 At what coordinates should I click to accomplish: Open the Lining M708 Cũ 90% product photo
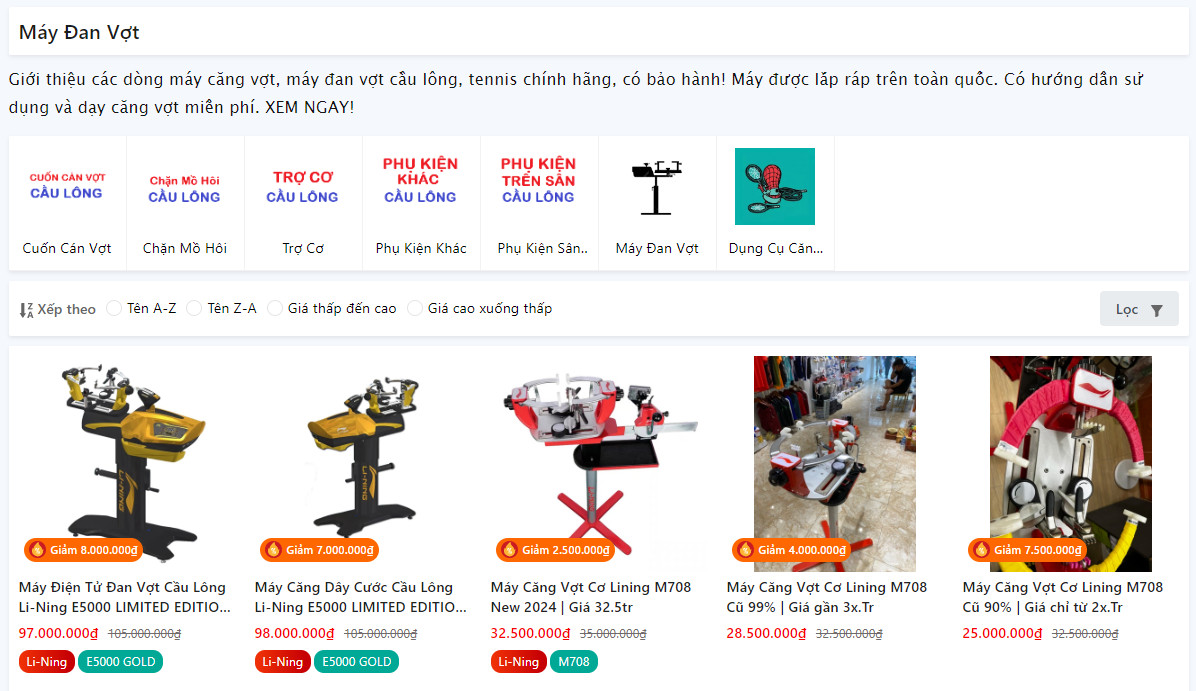pyautogui.click(x=1070, y=464)
